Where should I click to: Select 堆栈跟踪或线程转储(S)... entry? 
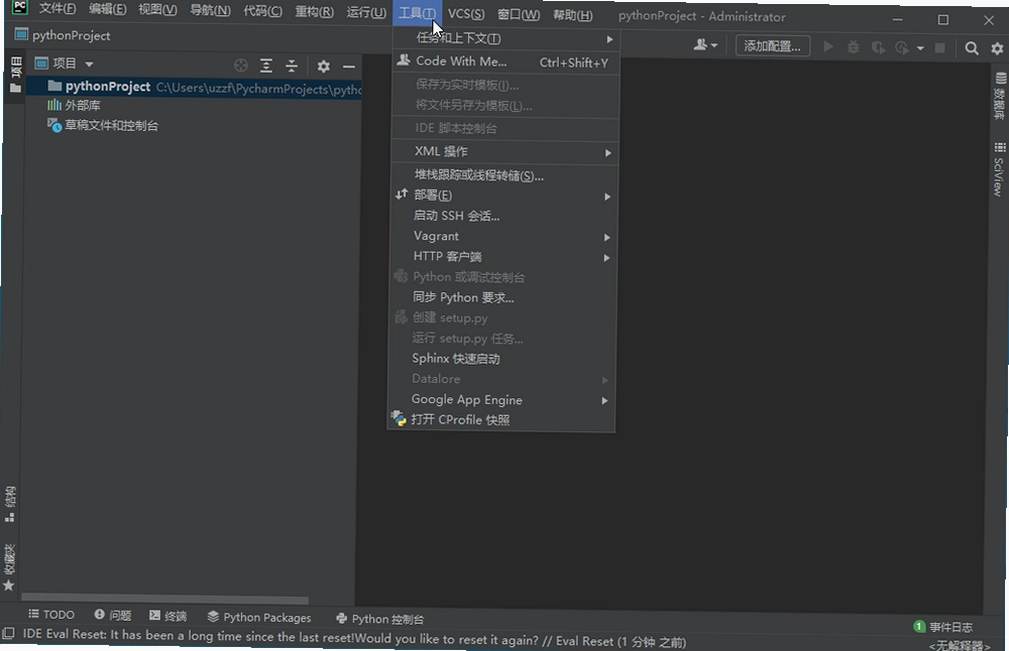pyautogui.click(x=506, y=175)
